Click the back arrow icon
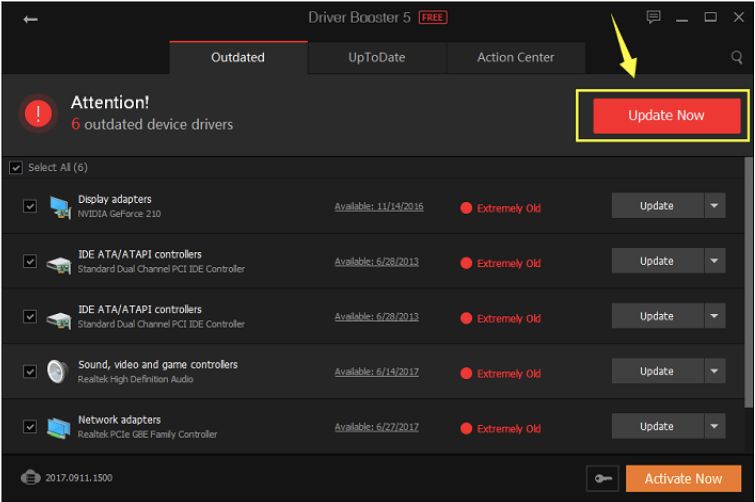The height and width of the screenshot is (502, 755). (30, 19)
